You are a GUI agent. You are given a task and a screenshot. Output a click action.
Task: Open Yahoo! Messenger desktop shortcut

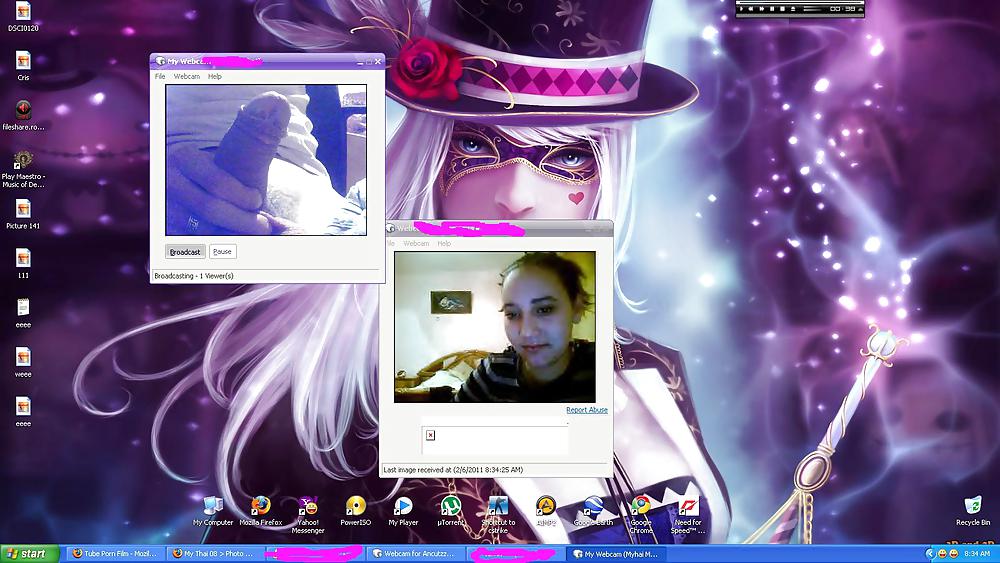coord(308,515)
